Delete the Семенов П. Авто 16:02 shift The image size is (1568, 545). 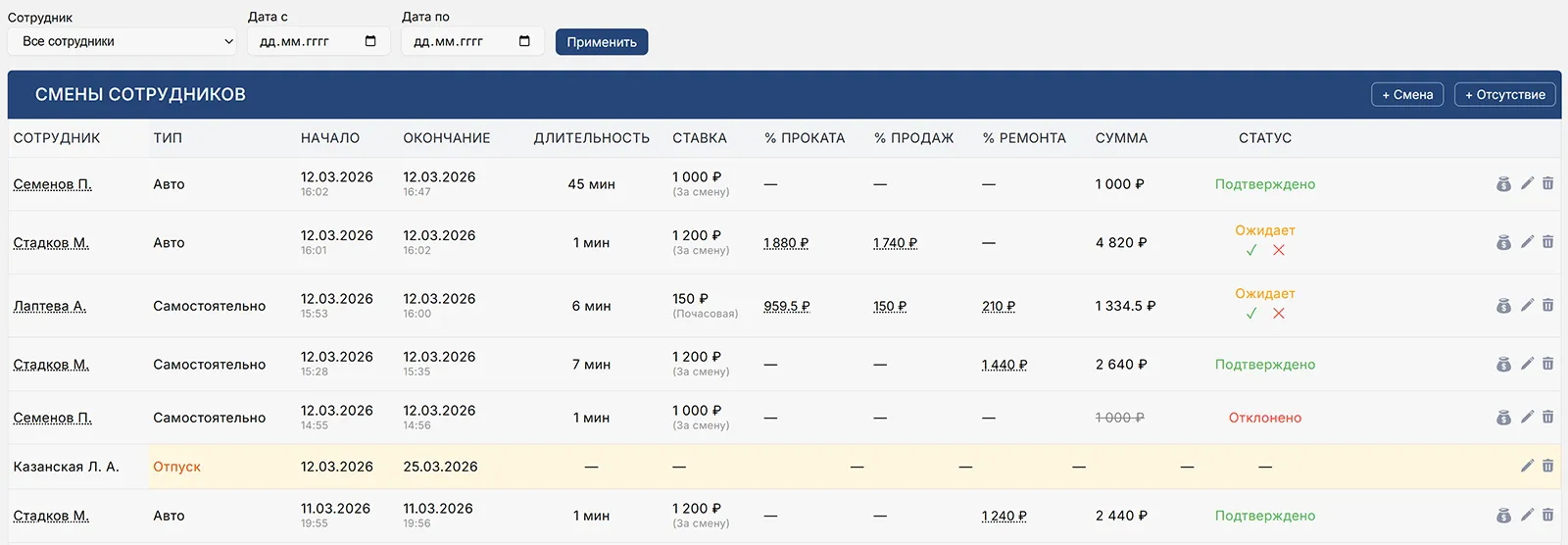click(x=1548, y=183)
